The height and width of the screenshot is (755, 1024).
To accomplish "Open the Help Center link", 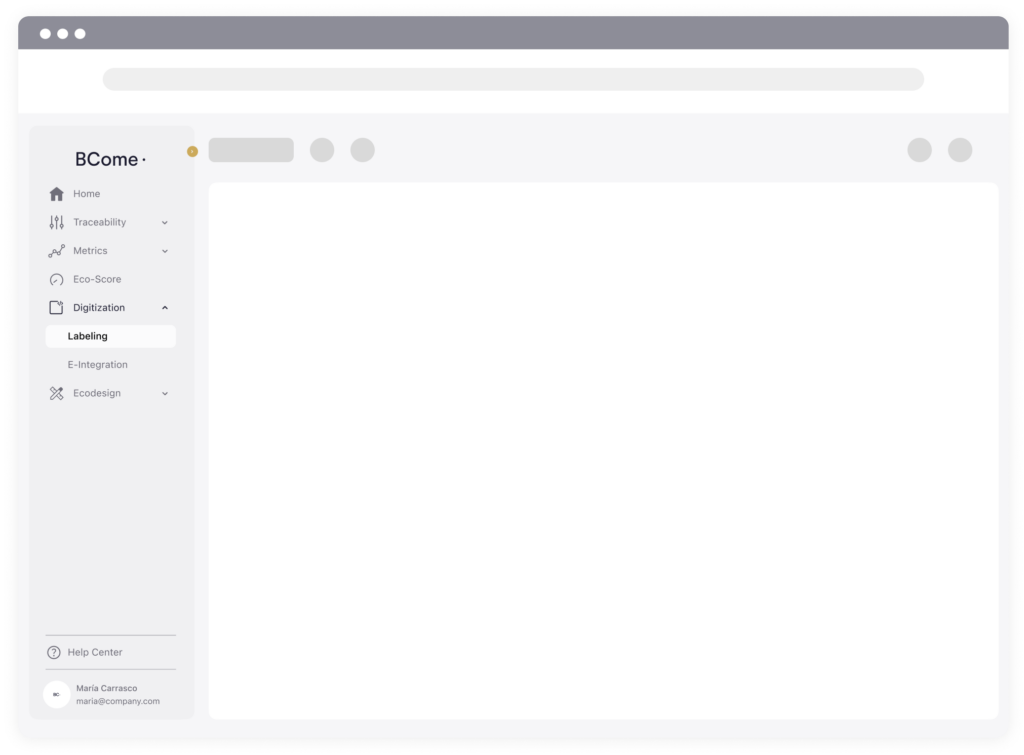I will [95, 652].
